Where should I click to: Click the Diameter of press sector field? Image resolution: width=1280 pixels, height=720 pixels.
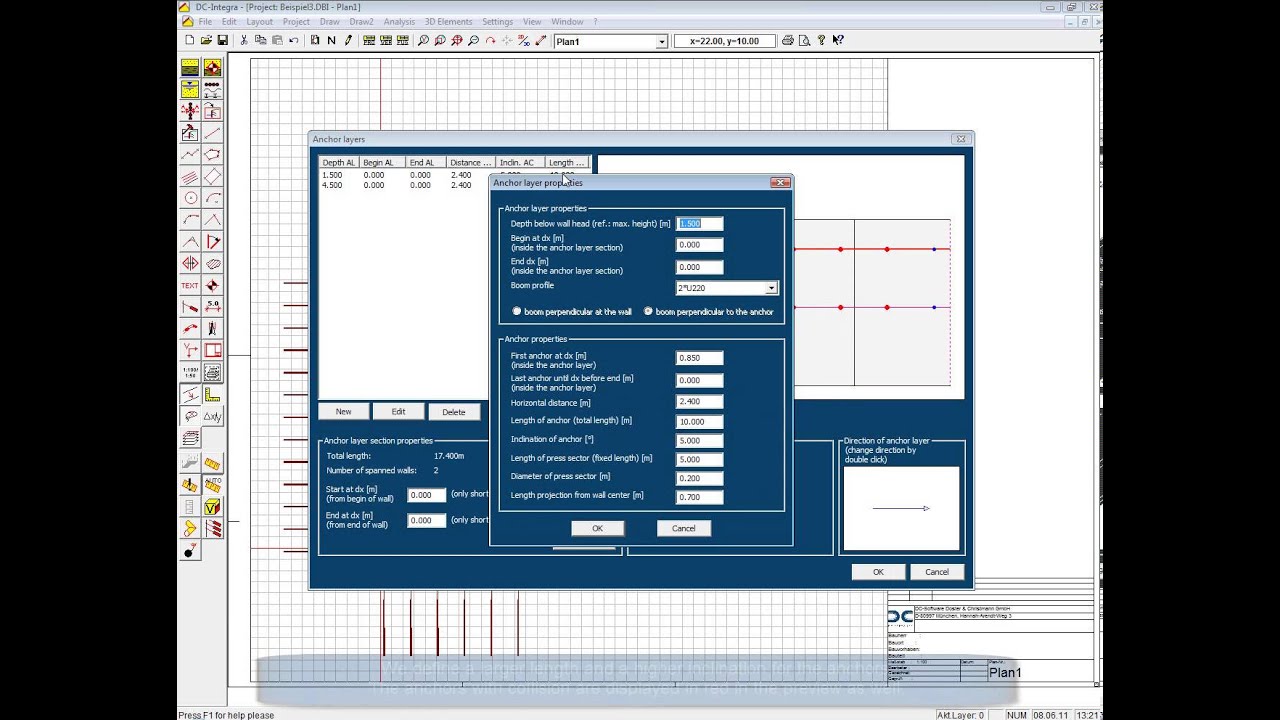point(699,478)
